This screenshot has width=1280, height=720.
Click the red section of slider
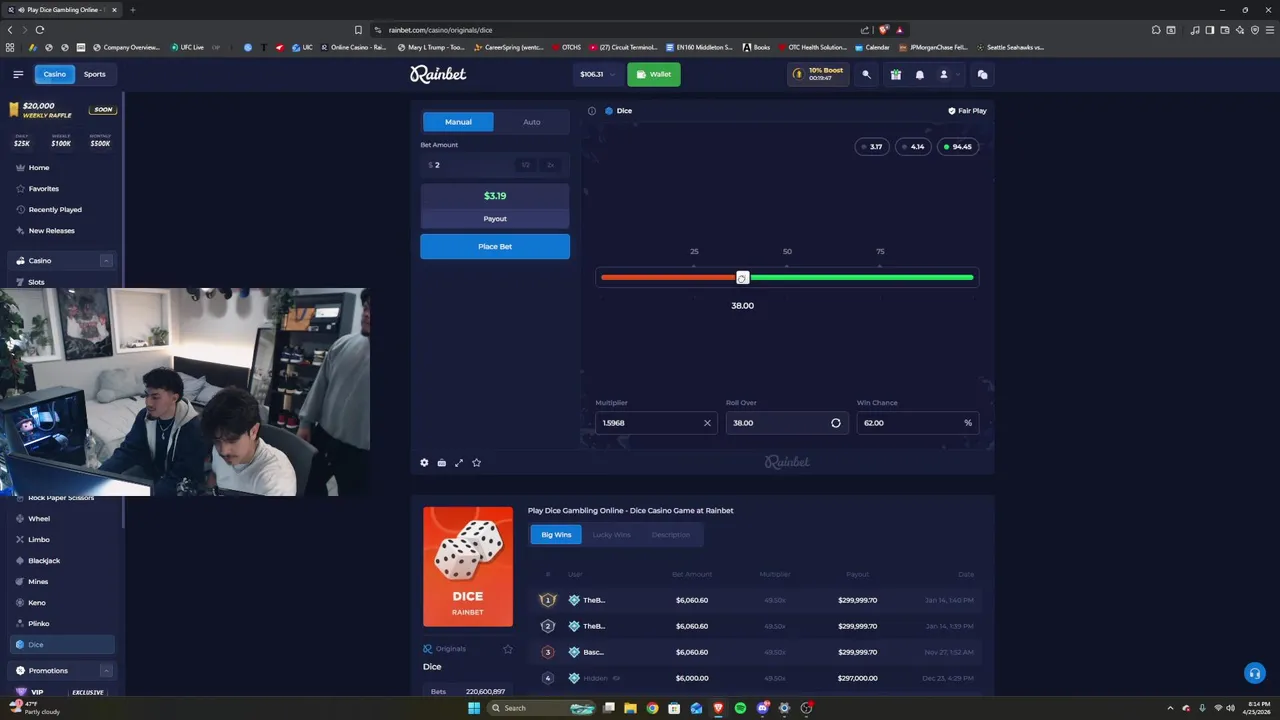click(x=668, y=277)
